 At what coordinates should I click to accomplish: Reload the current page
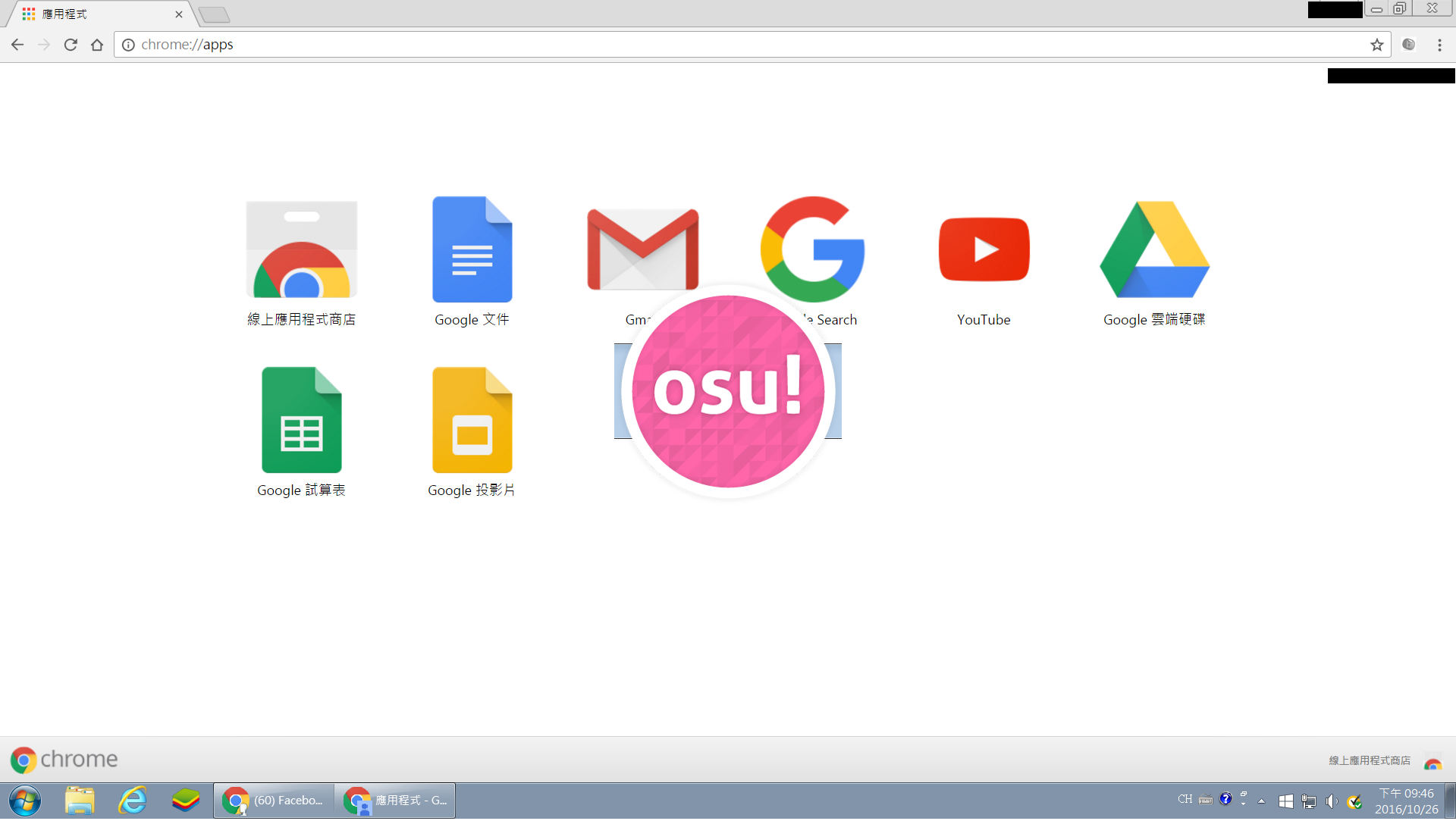[71, 45]
